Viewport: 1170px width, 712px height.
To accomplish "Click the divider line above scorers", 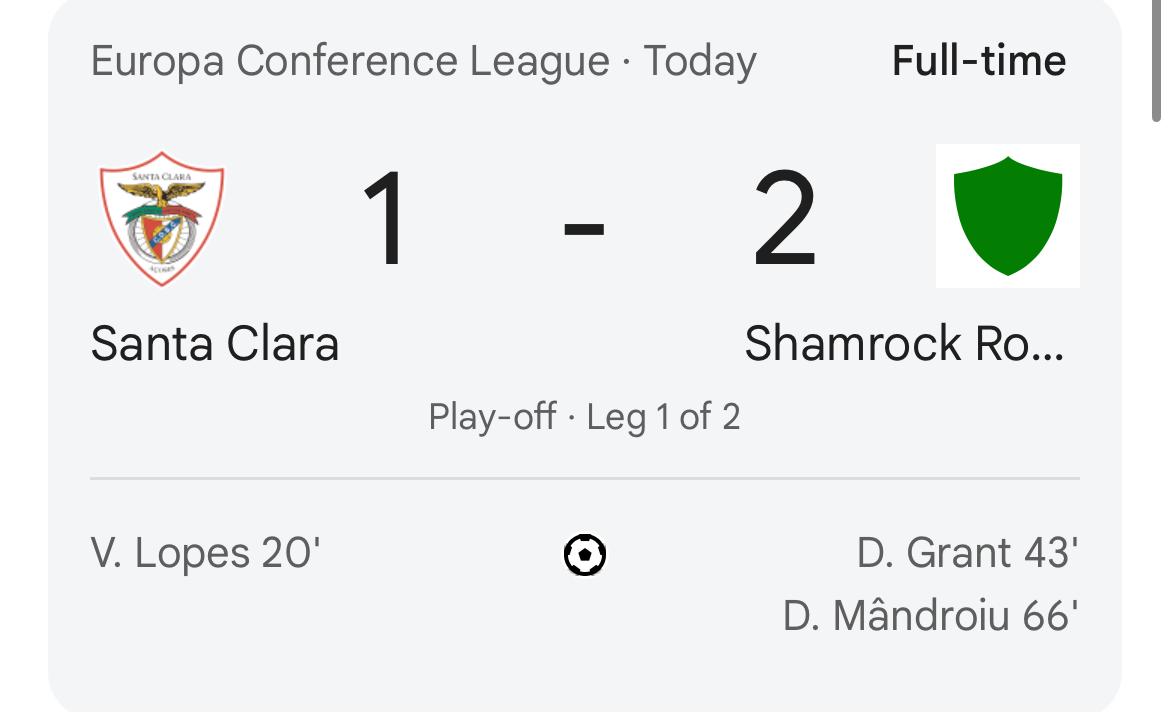I will tap(585, 478).
